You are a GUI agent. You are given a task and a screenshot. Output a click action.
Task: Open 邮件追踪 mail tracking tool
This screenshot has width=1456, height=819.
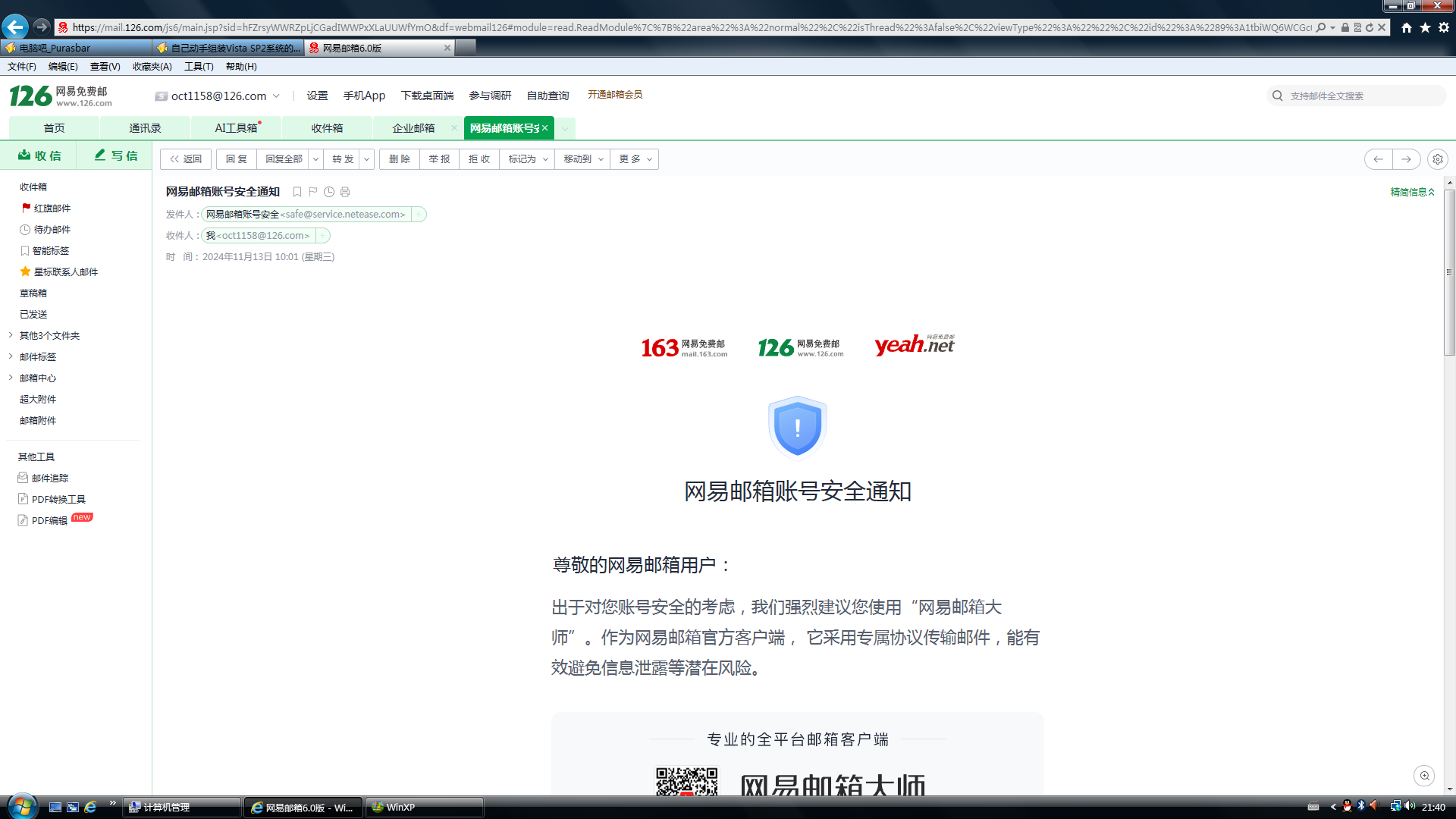click(43, 478)
